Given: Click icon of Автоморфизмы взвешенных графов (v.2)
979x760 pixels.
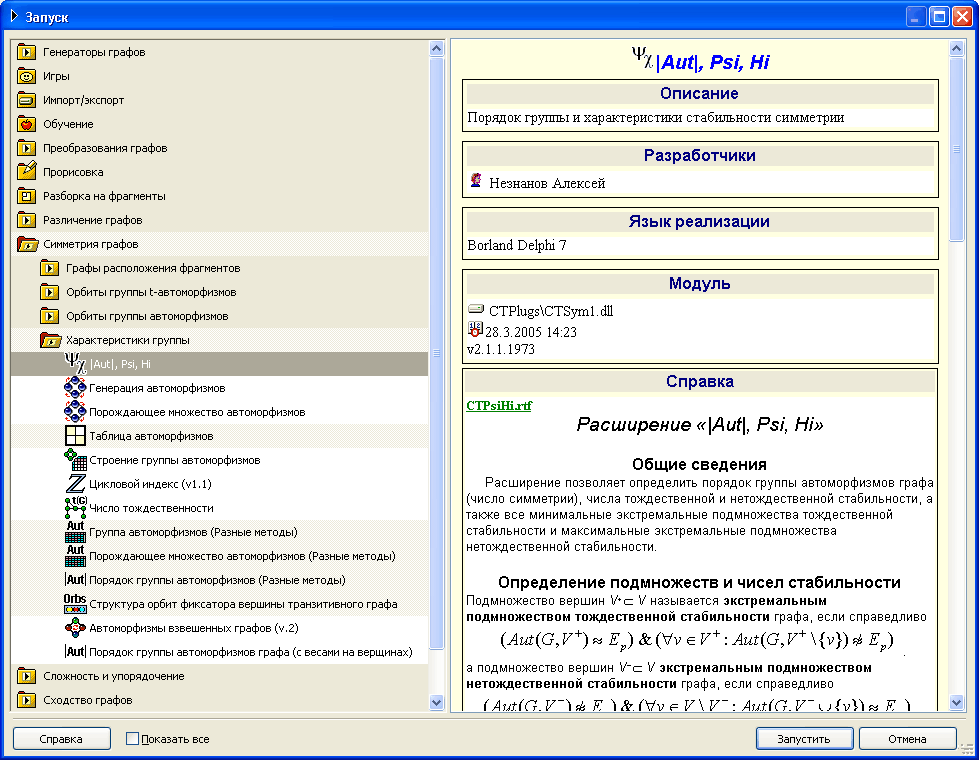Looking at the screenshot, I should (75, 628).
